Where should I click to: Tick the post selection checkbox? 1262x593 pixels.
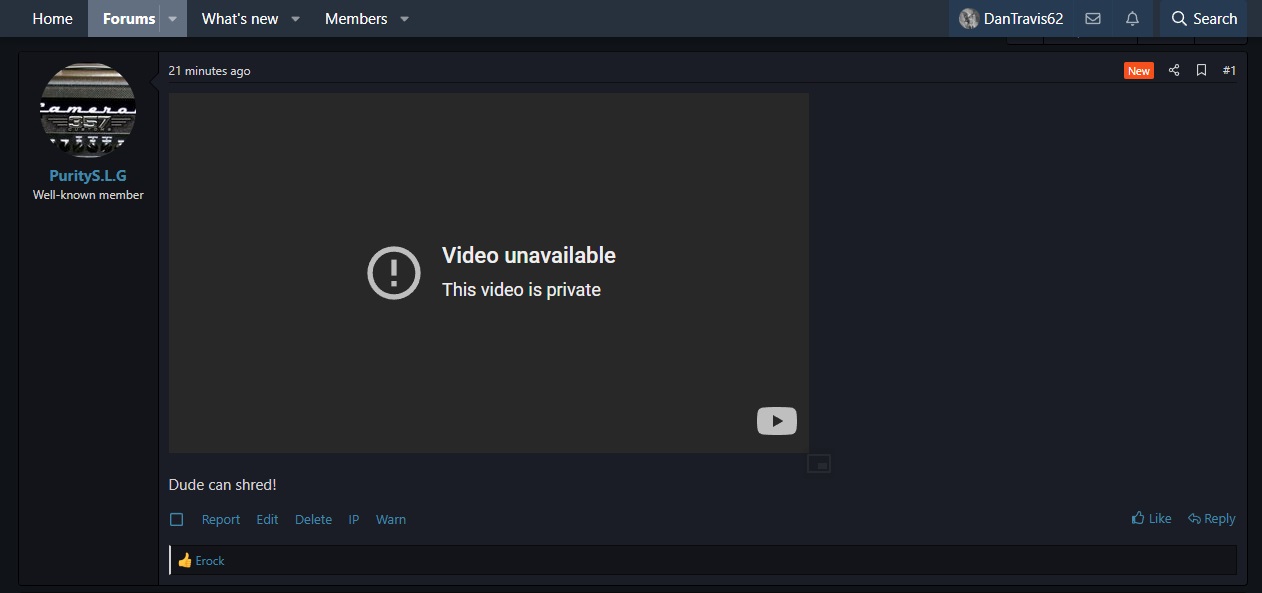[177, 519]
